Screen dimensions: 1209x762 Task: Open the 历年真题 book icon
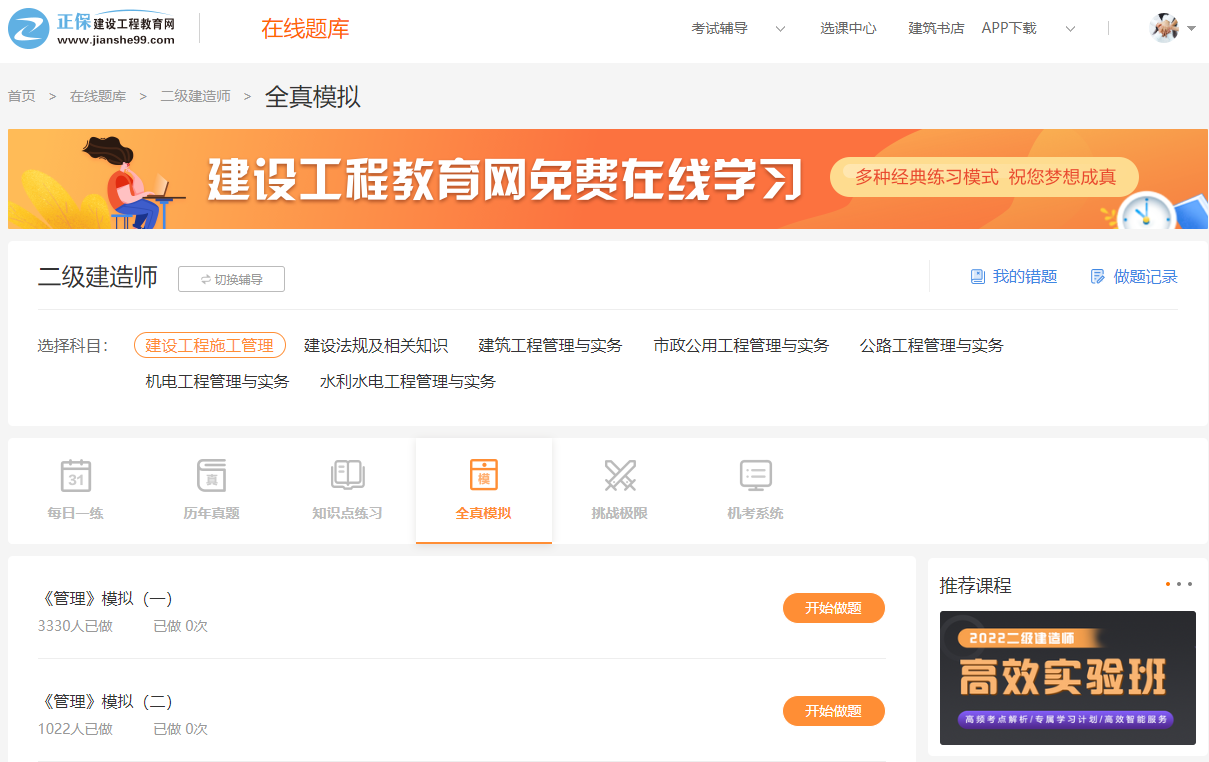click(211, 476)
